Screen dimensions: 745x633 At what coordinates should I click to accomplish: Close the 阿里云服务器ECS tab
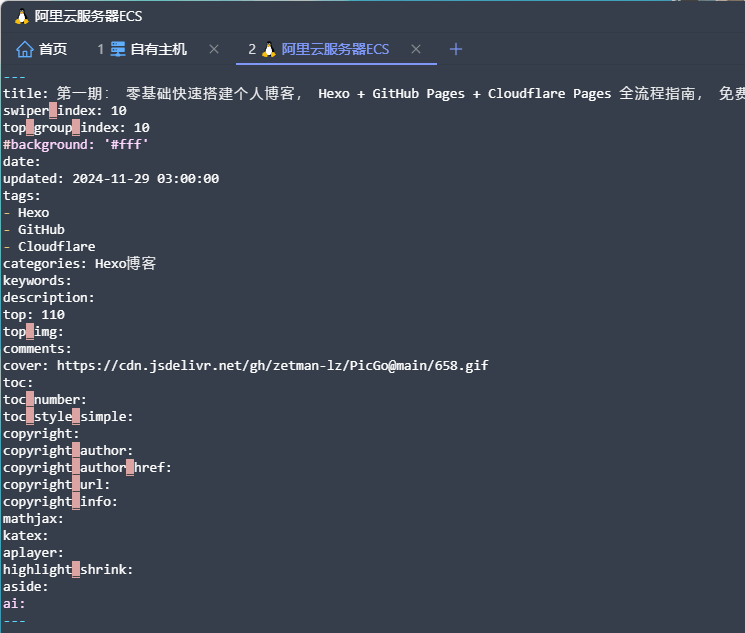416,49
